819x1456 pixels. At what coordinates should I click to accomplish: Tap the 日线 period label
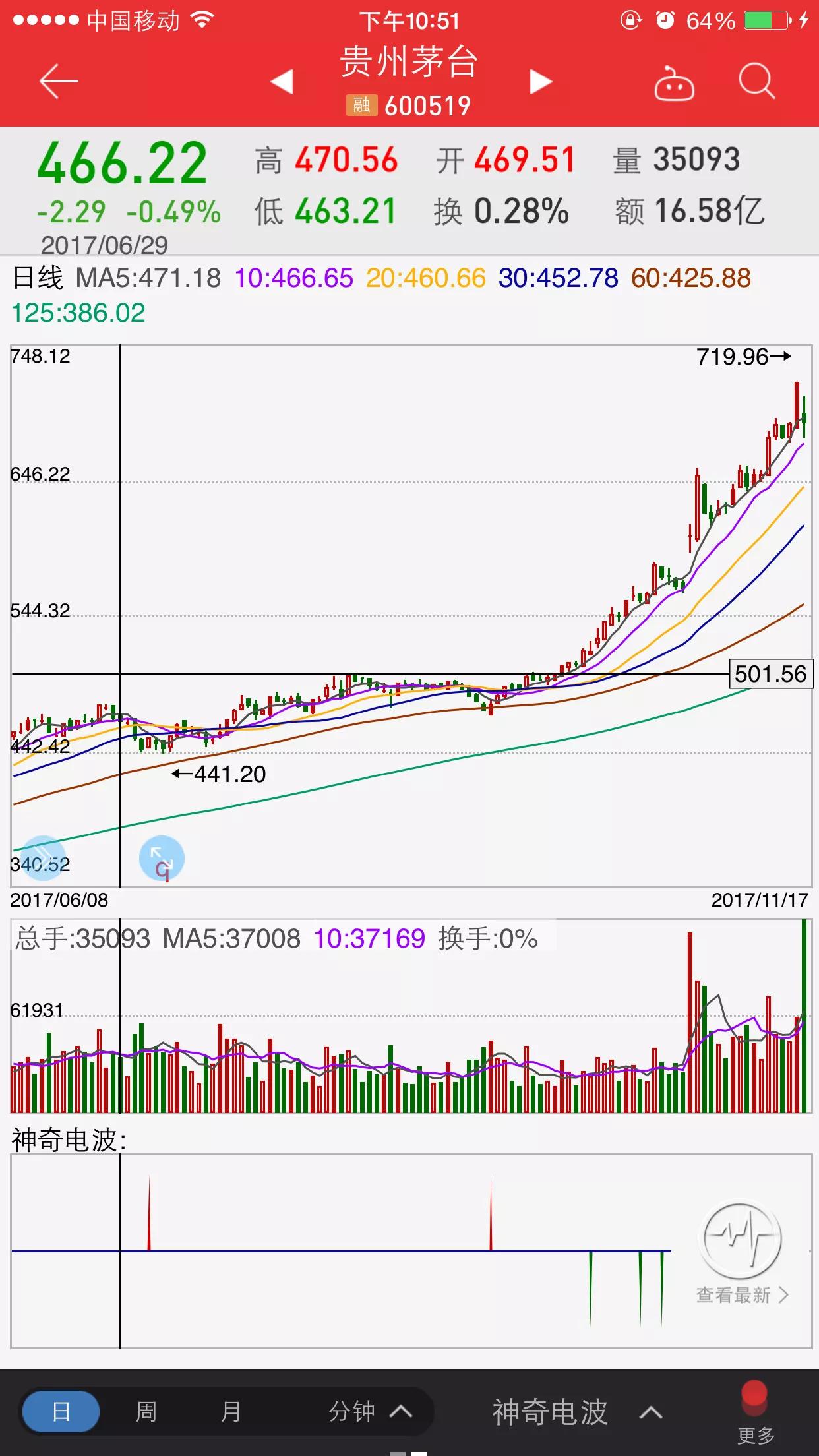[x=38, y=278]
